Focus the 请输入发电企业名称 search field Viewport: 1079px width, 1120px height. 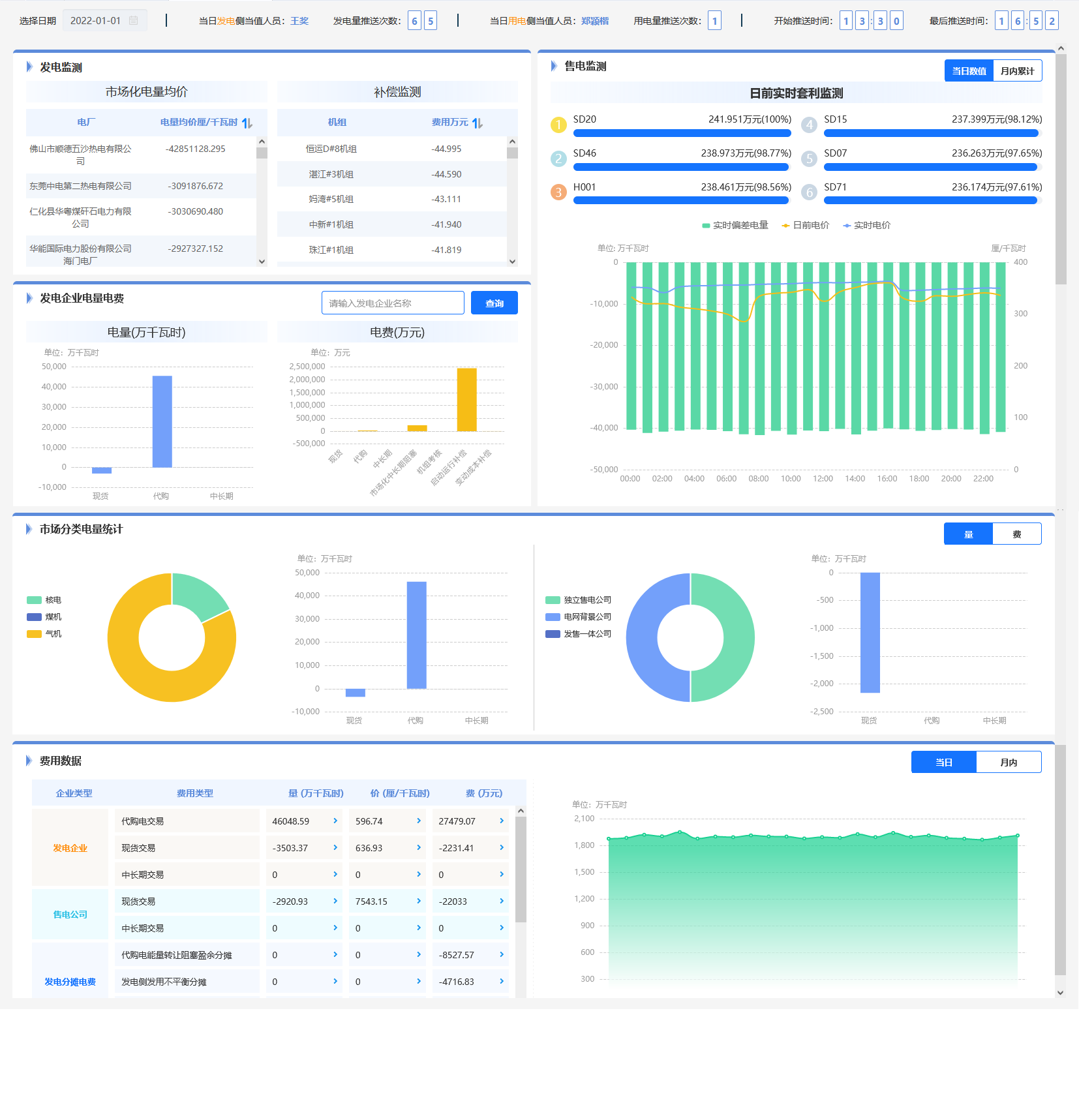[x=393, y=303]
